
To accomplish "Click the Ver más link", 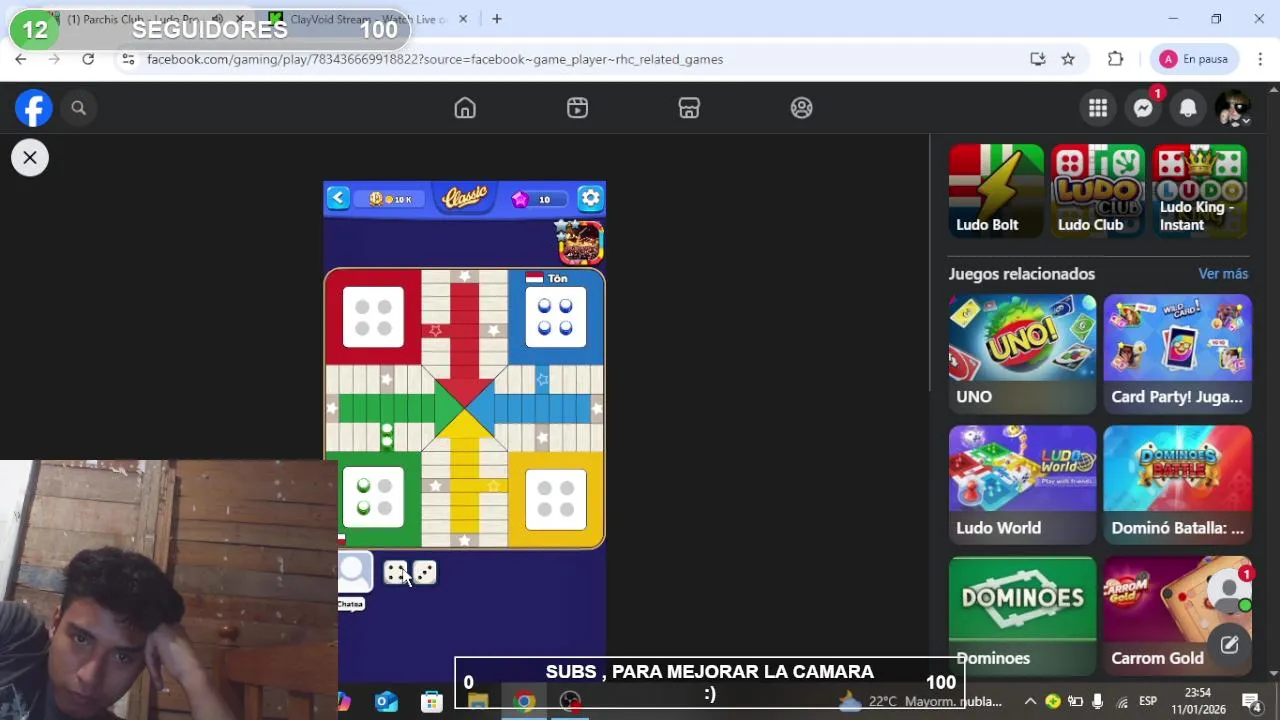I will (x=1223, y=274).
